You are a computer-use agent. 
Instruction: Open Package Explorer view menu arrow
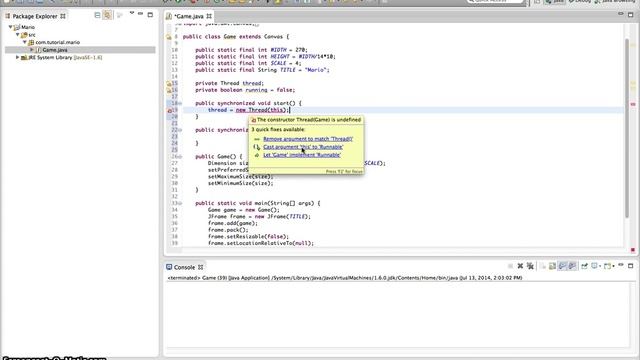pyautogui.click(x=131, y=13)
